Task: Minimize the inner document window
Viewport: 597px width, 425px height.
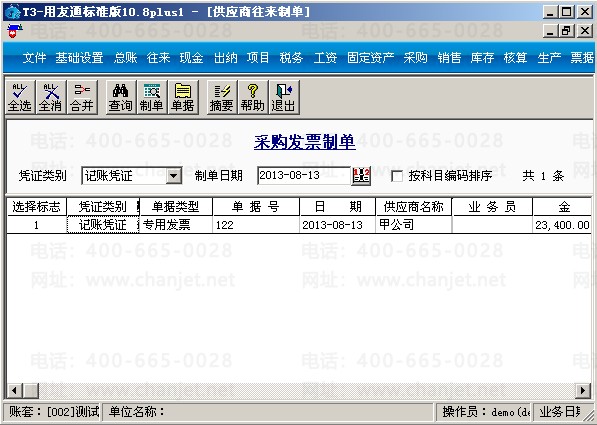Action: (550, 30)
